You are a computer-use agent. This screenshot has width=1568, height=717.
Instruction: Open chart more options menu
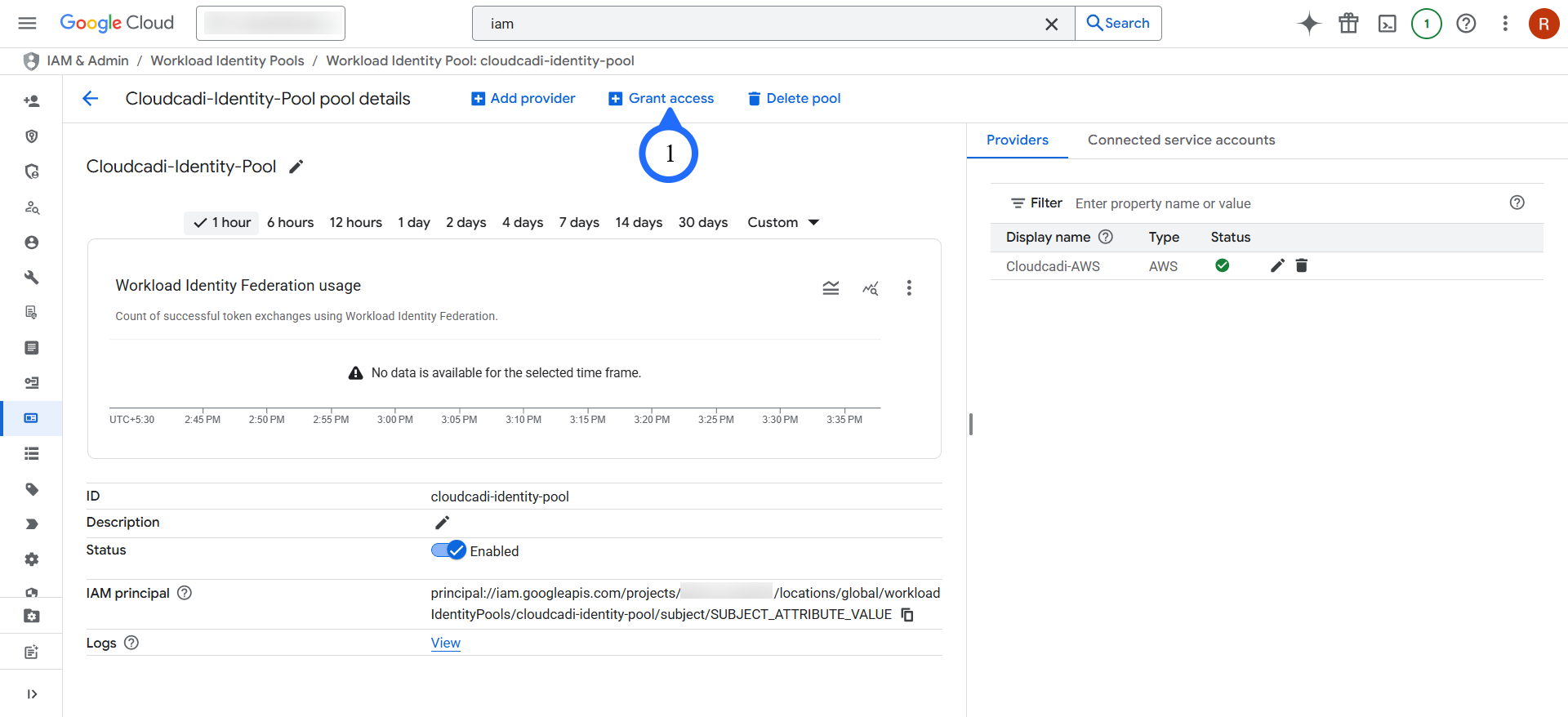tap(909, 288)
